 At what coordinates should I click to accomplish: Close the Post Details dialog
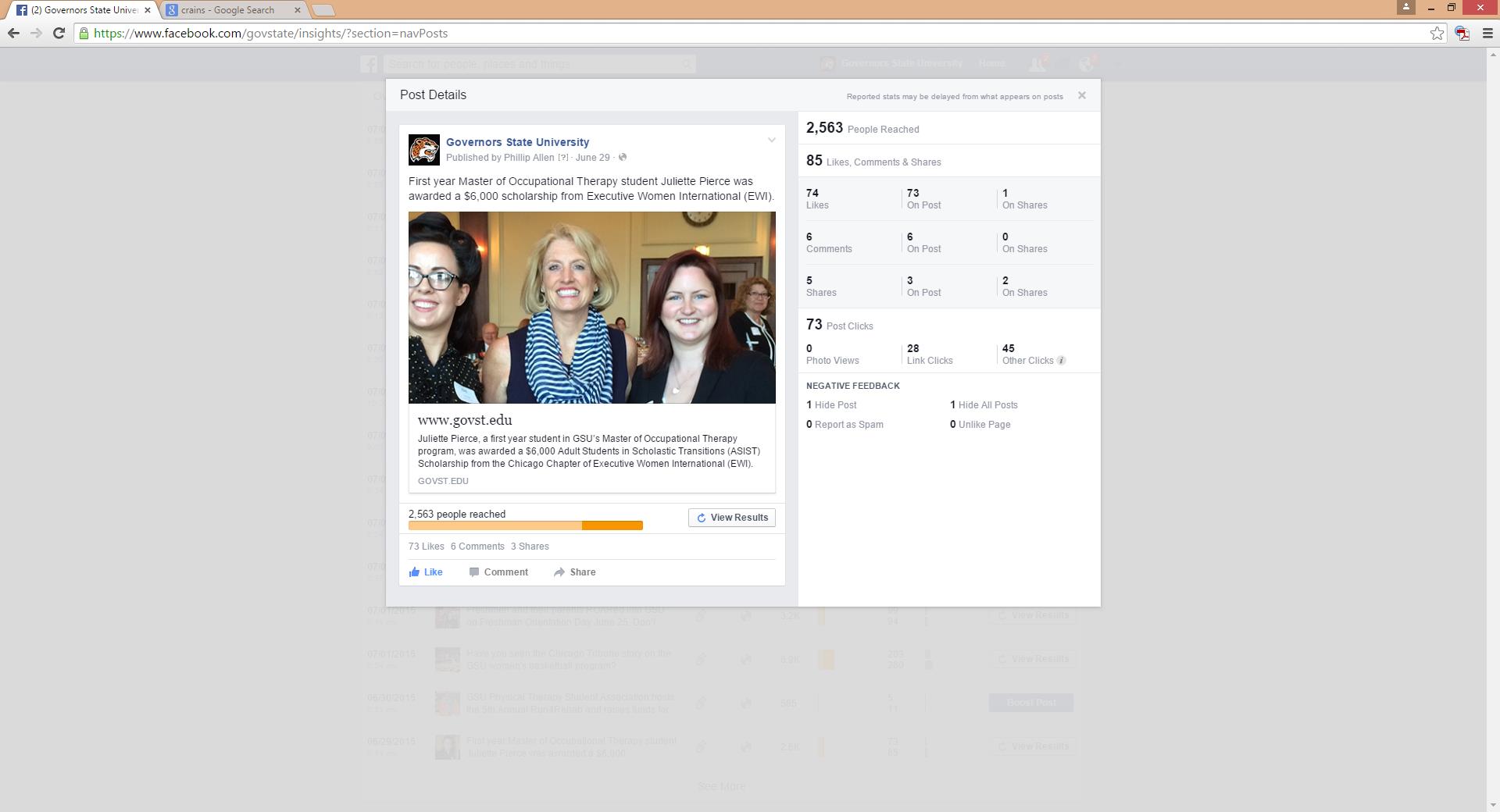pos(1081,95)
